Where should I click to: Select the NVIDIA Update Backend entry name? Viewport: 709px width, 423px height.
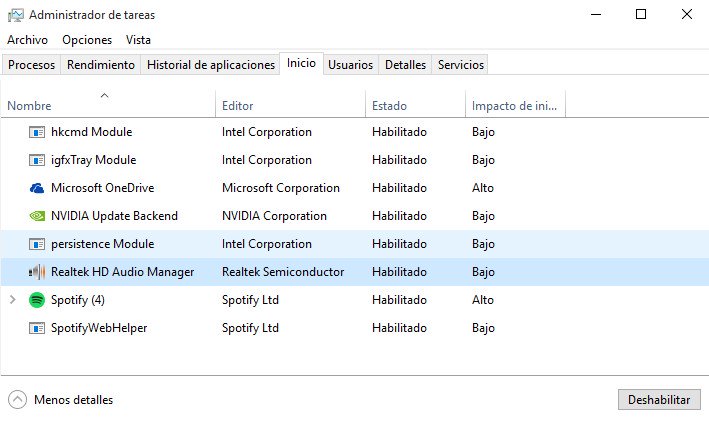(114, 216)
